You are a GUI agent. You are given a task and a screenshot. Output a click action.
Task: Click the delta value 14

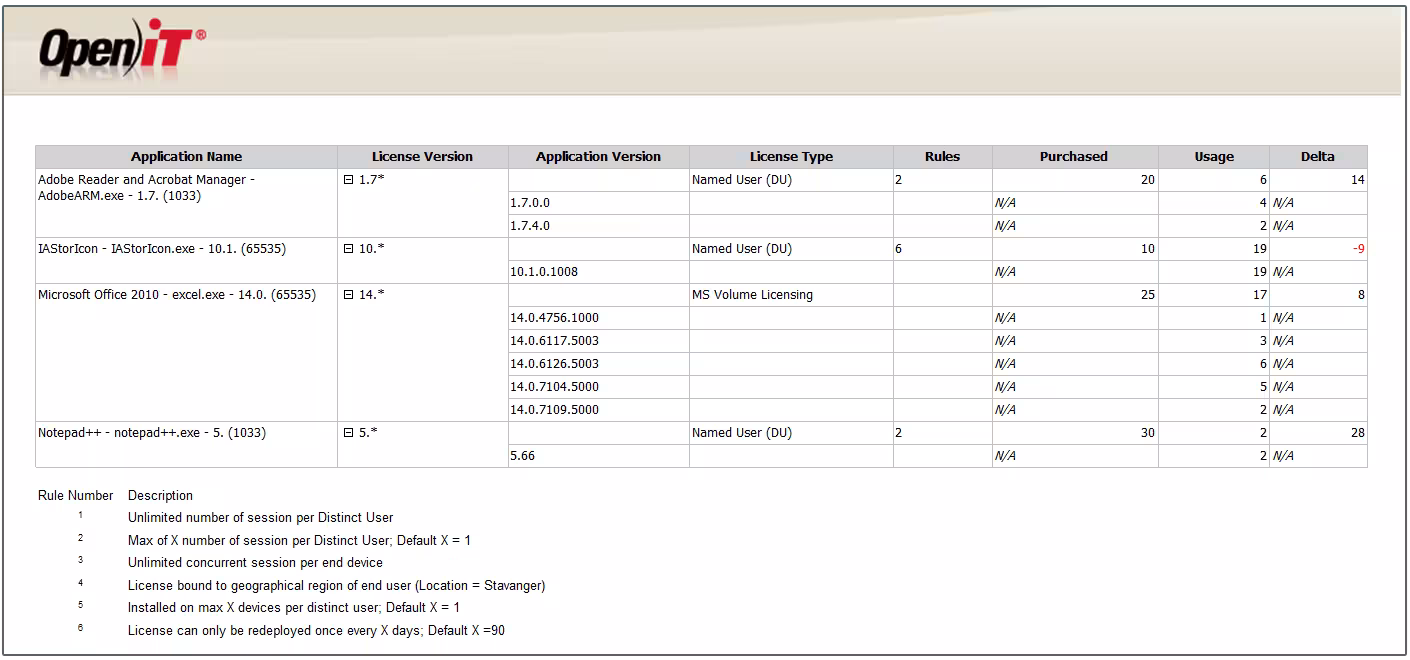point(1358,180)
